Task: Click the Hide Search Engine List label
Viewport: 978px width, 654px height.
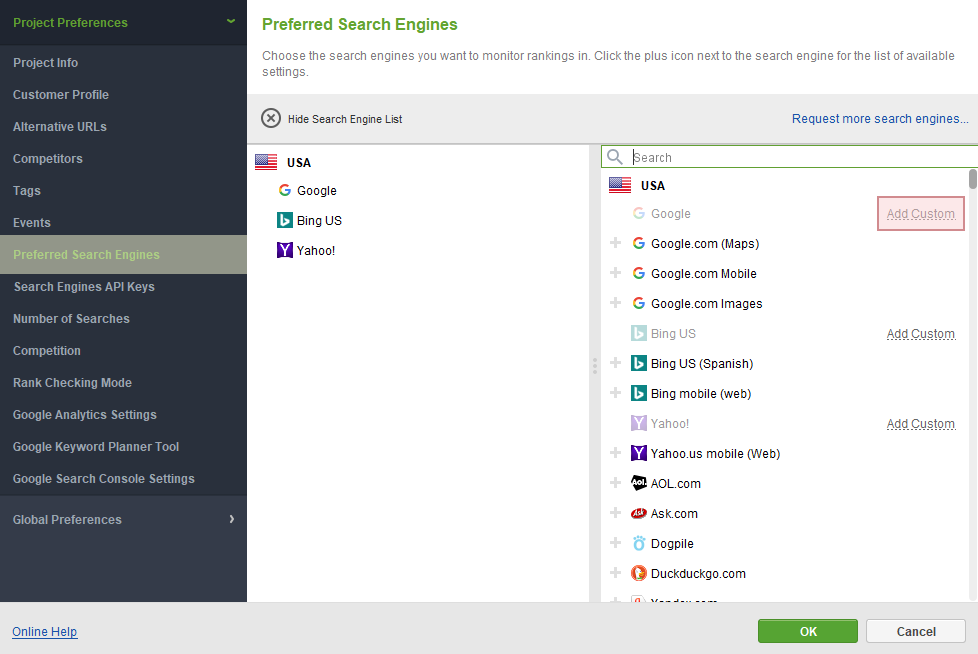Action: [x=345, y=119]
